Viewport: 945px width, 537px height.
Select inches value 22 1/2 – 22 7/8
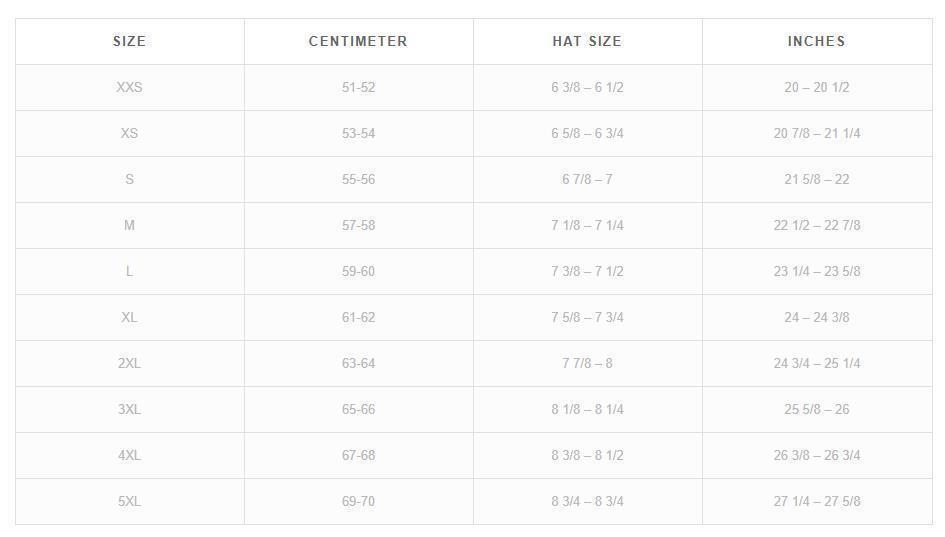(816, 225)
